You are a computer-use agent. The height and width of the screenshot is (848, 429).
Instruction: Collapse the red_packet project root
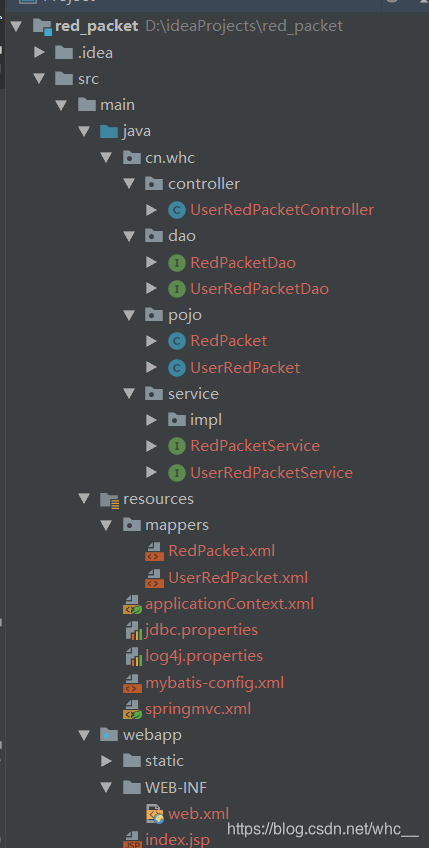tap(15, 26)
